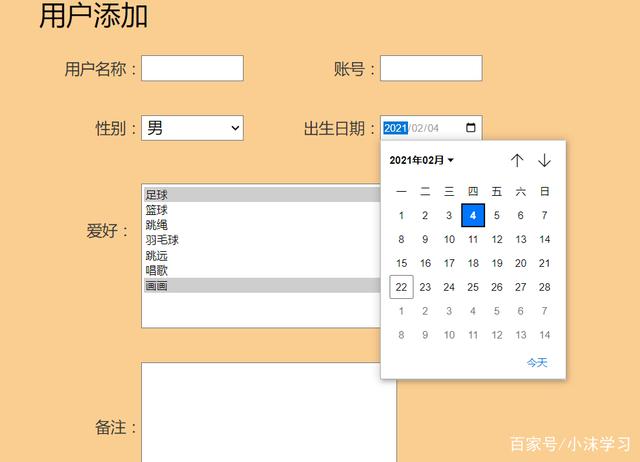The width and height of the screenshot is (640, 462).
Task: Click the 备注 remarks text area
Action: pyautogui.click(x=269, y=412)
